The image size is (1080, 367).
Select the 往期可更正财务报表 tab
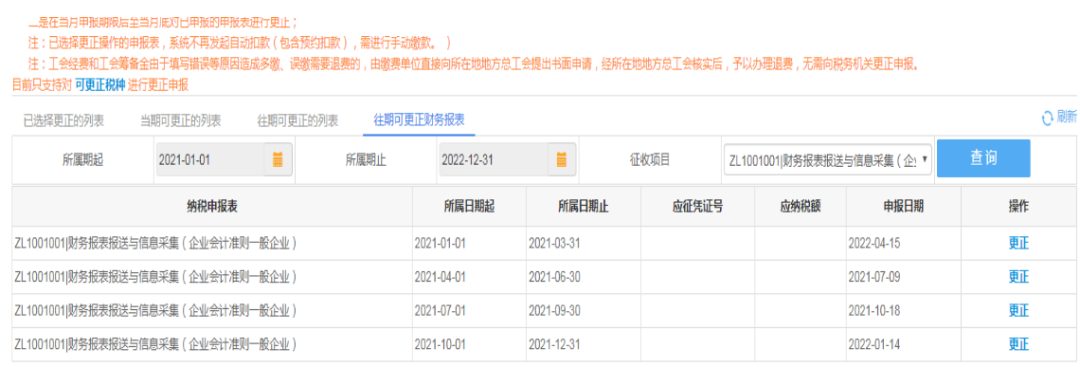(419, 121)
